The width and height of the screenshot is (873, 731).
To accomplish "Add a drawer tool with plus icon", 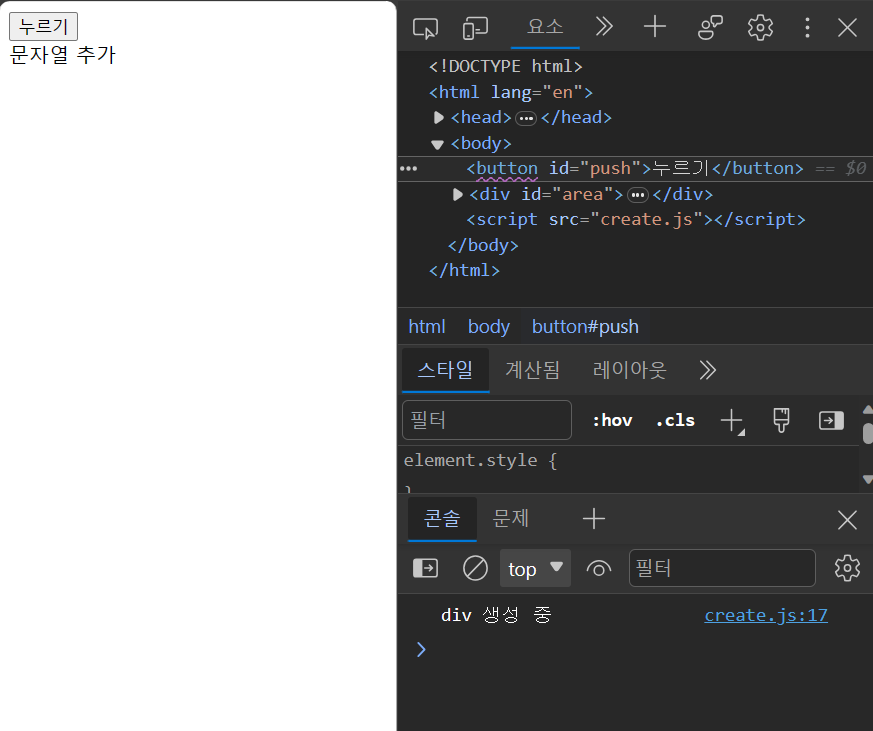I will [594, 519].
